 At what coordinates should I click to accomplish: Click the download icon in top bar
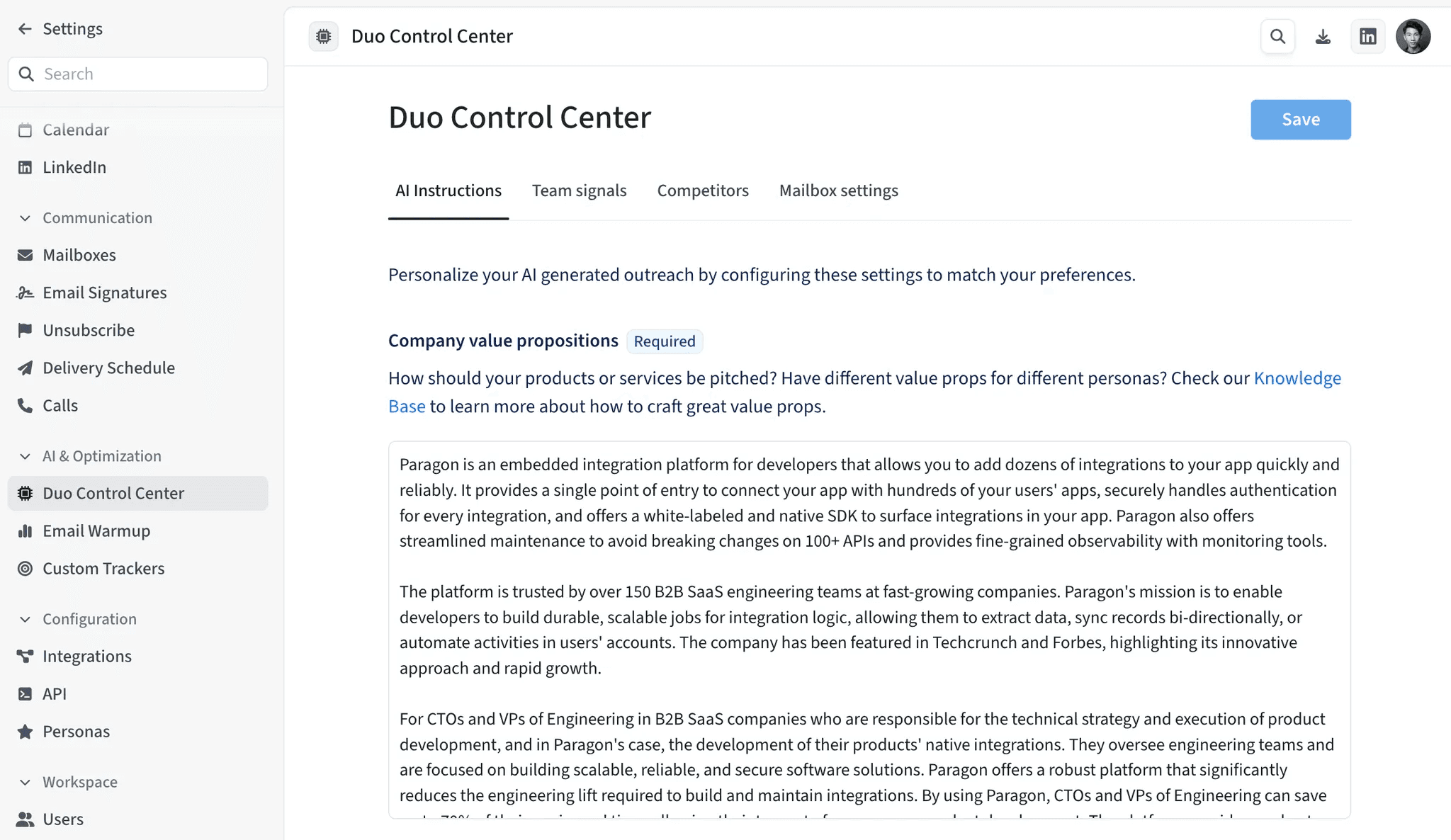click(x=1323, y=36)
